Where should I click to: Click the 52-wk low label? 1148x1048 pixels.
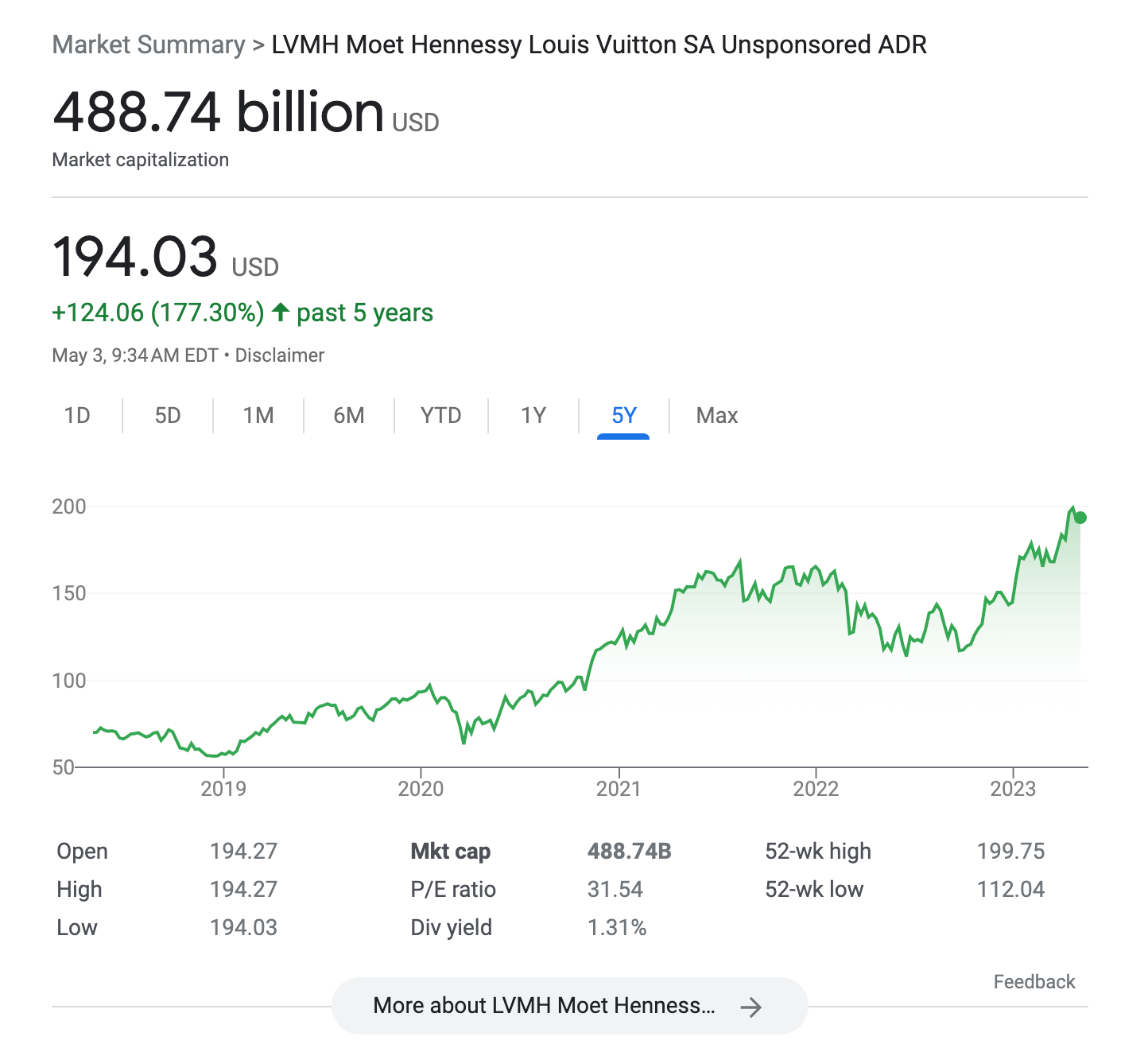814,890
